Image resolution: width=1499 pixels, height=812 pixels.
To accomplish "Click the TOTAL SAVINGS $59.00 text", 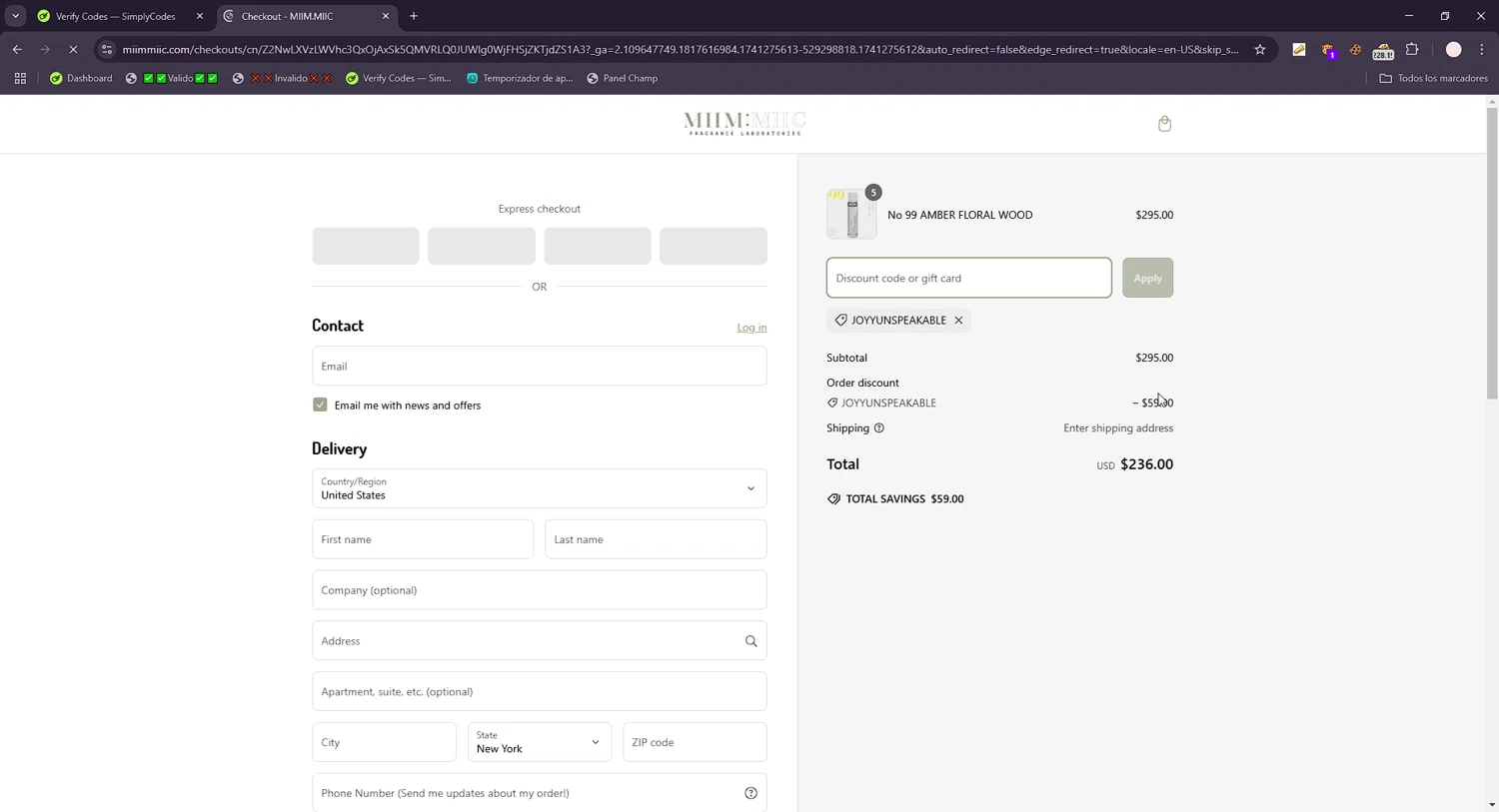I will (904, 499).
